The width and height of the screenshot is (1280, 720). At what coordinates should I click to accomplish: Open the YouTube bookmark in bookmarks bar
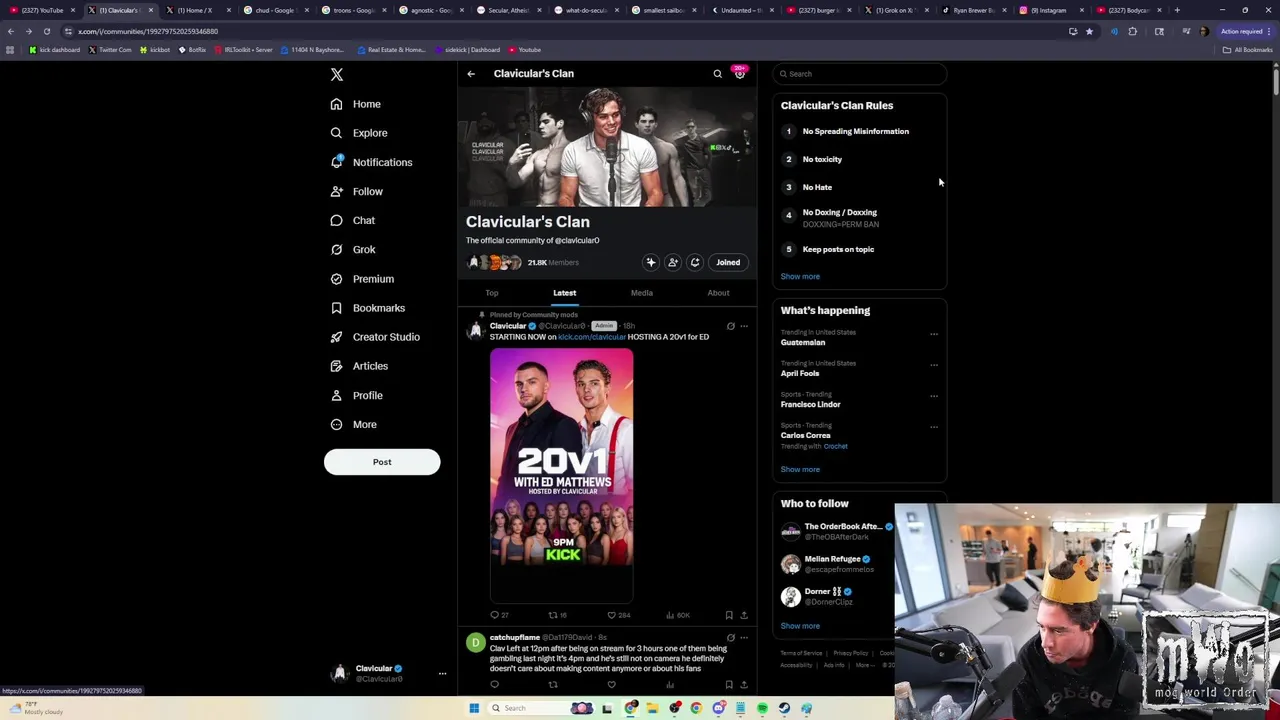[525, 50]
